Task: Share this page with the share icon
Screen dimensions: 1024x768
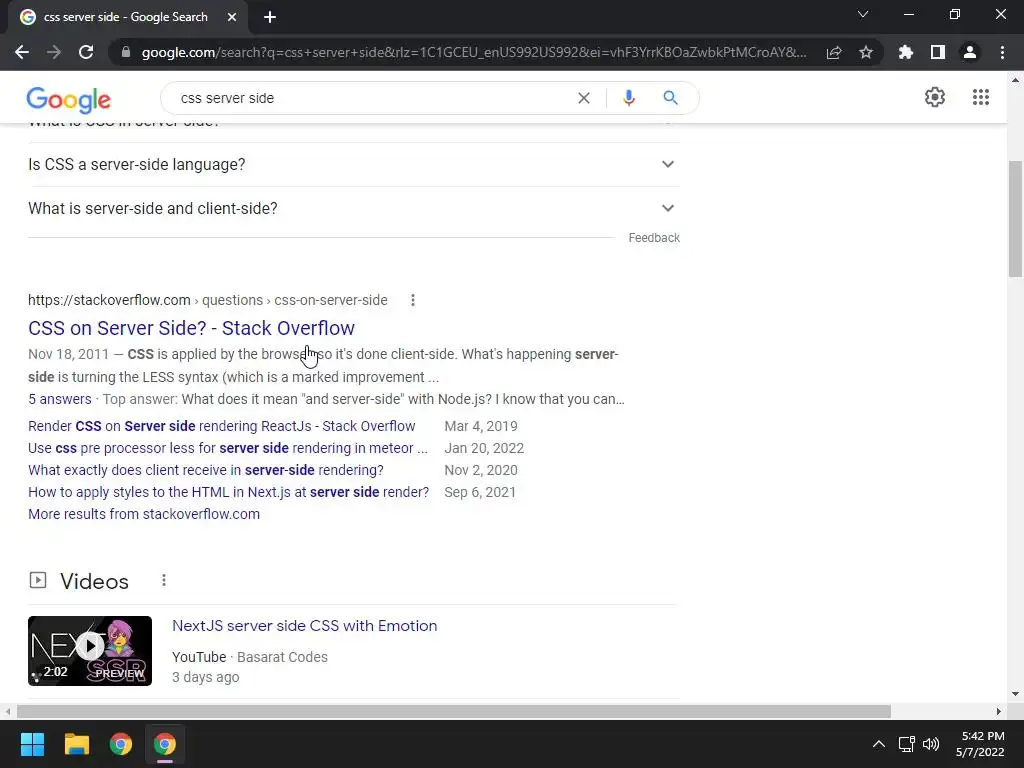Action: [834, 52]
